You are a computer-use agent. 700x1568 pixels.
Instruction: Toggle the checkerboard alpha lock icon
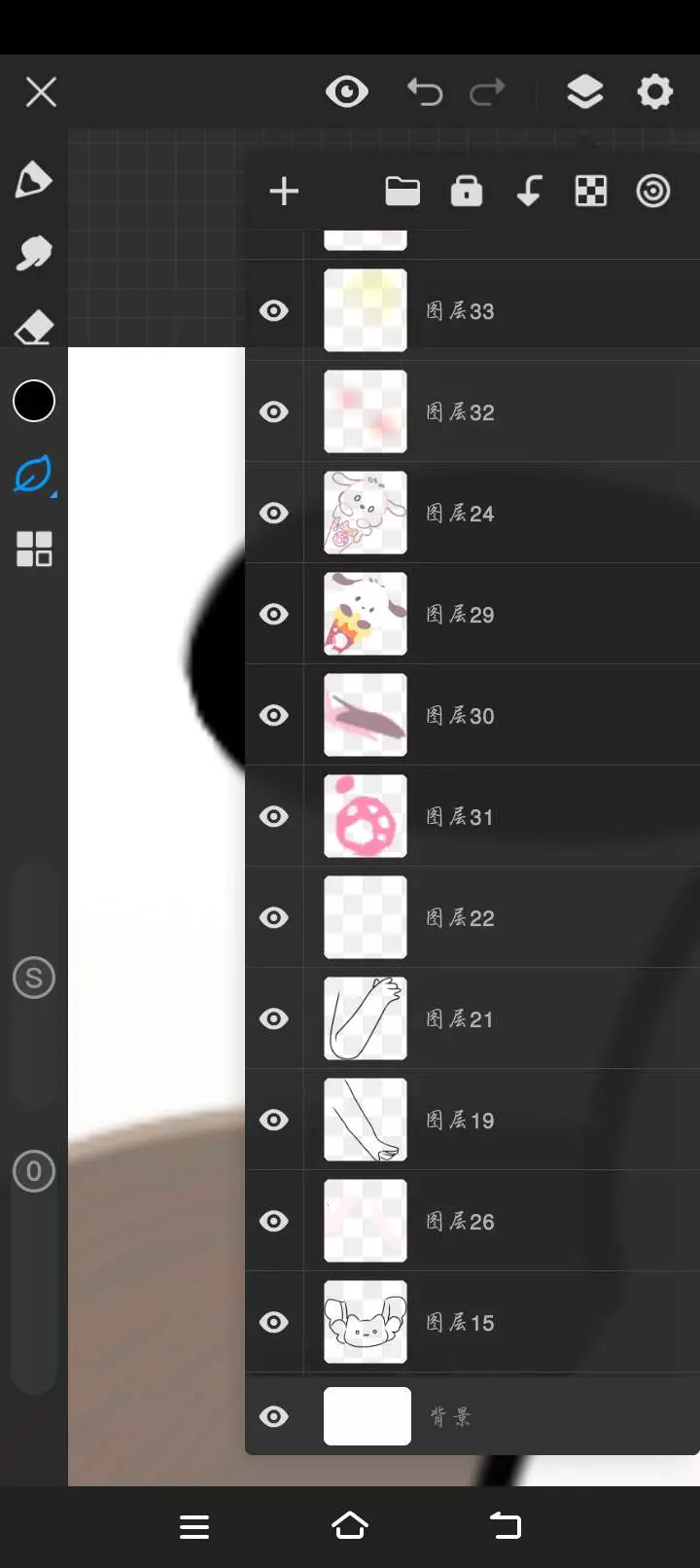click(591, 191)
